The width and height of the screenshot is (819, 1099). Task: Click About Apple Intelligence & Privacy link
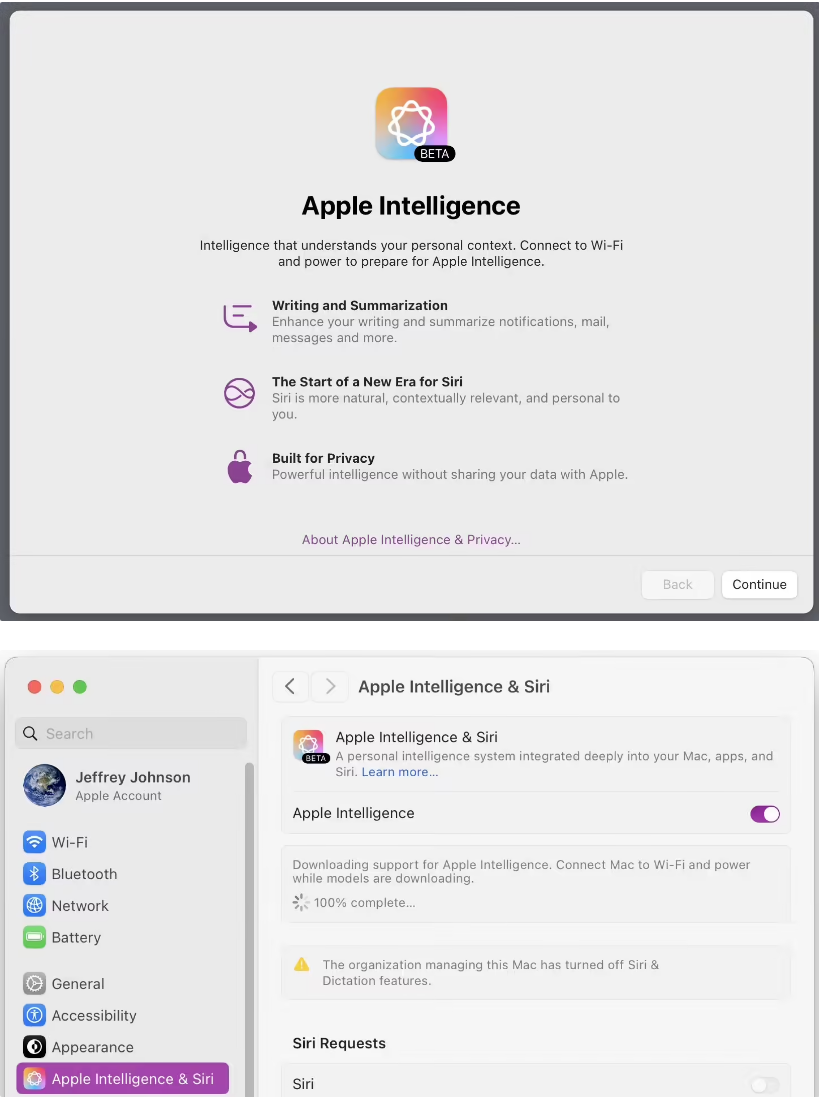pyautogui.click(x=410, y=539)
